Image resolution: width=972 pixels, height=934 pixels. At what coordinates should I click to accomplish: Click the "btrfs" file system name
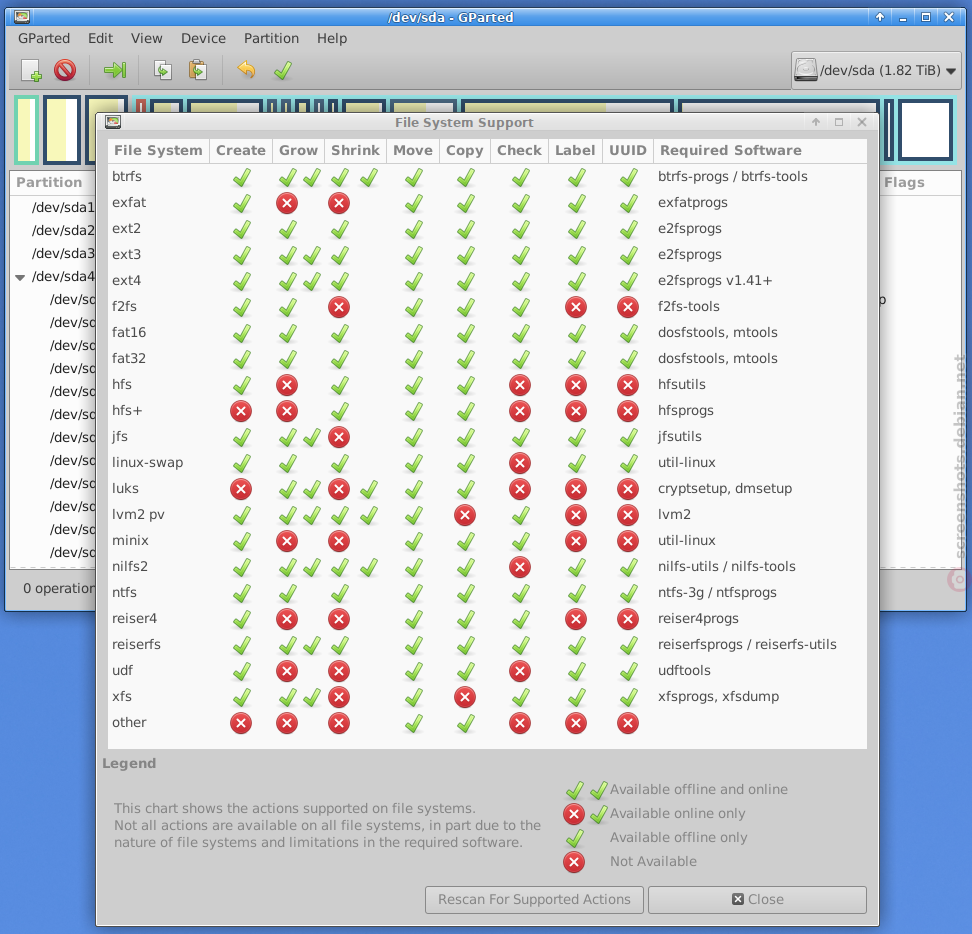tap(127, 177)
